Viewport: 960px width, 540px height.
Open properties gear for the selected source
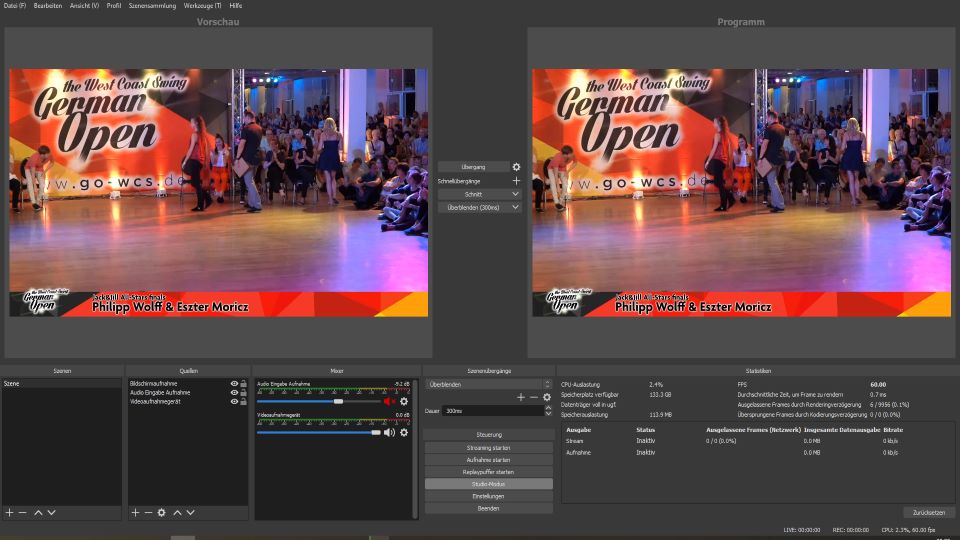161,512
